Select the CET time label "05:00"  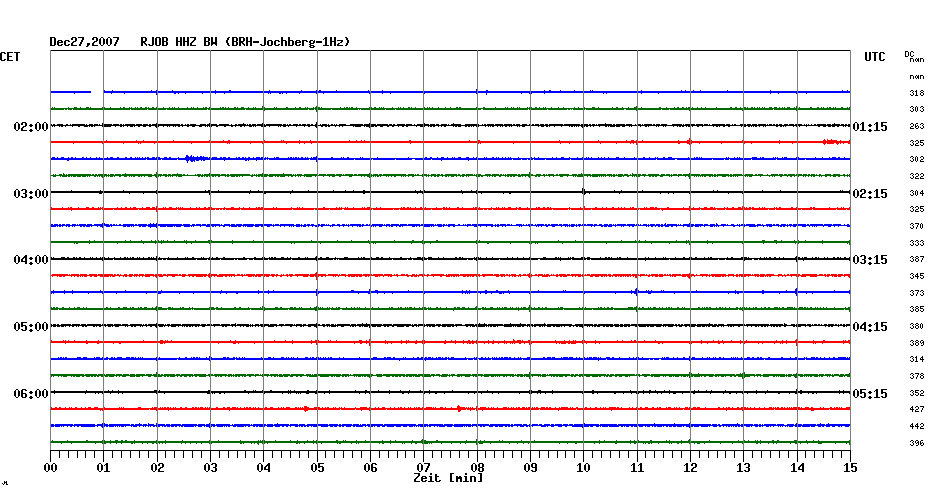[31, 327]
